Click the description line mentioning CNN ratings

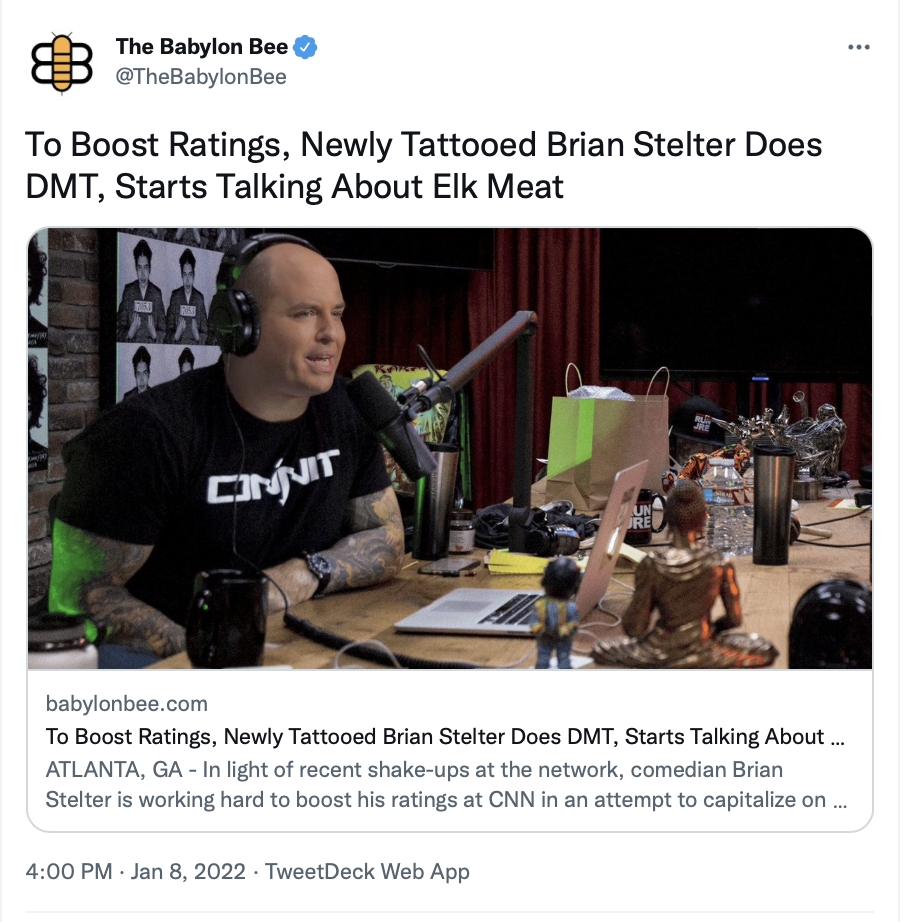(x=446, y=800)
